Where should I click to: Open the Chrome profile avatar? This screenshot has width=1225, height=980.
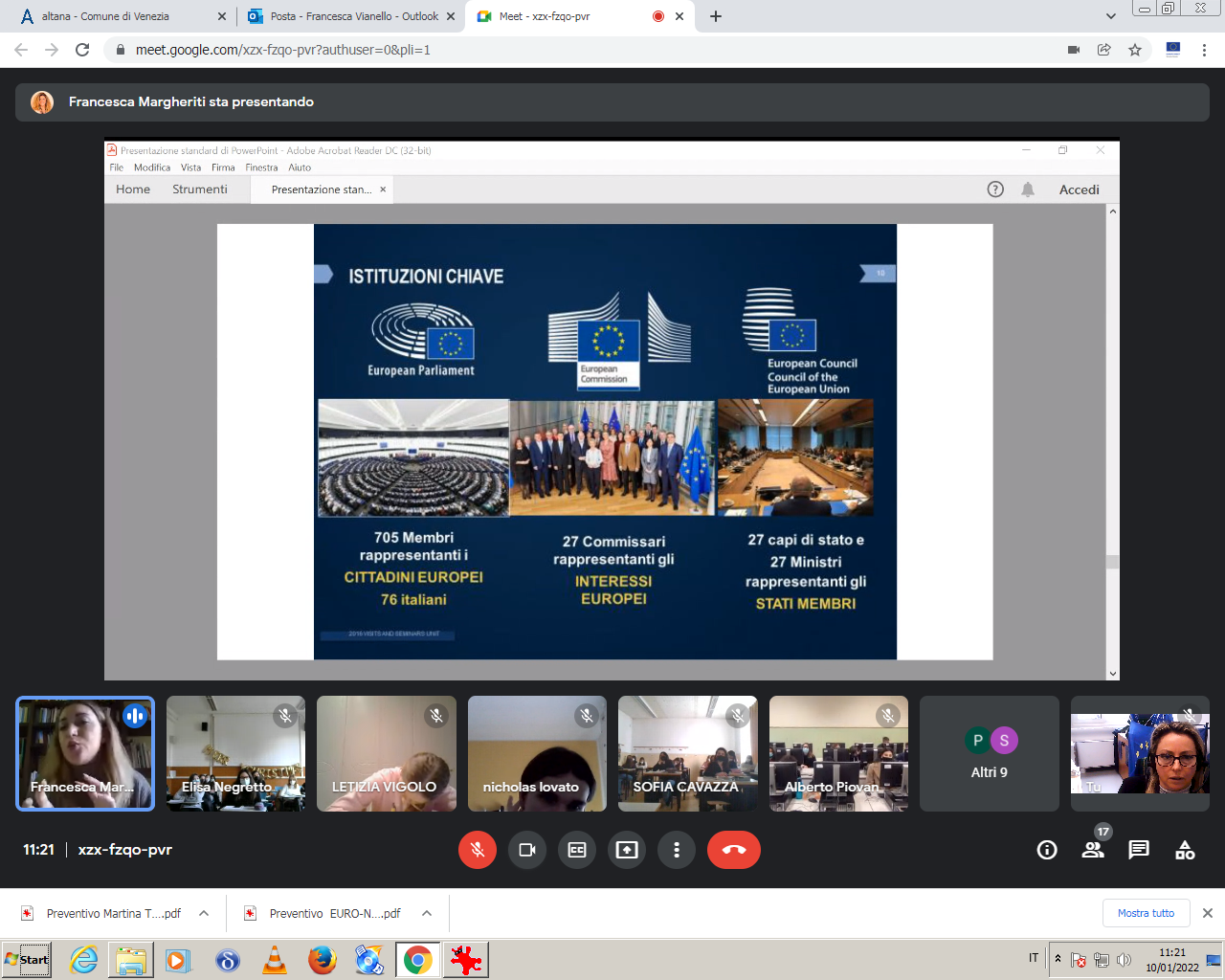(x=1173, y=50)
